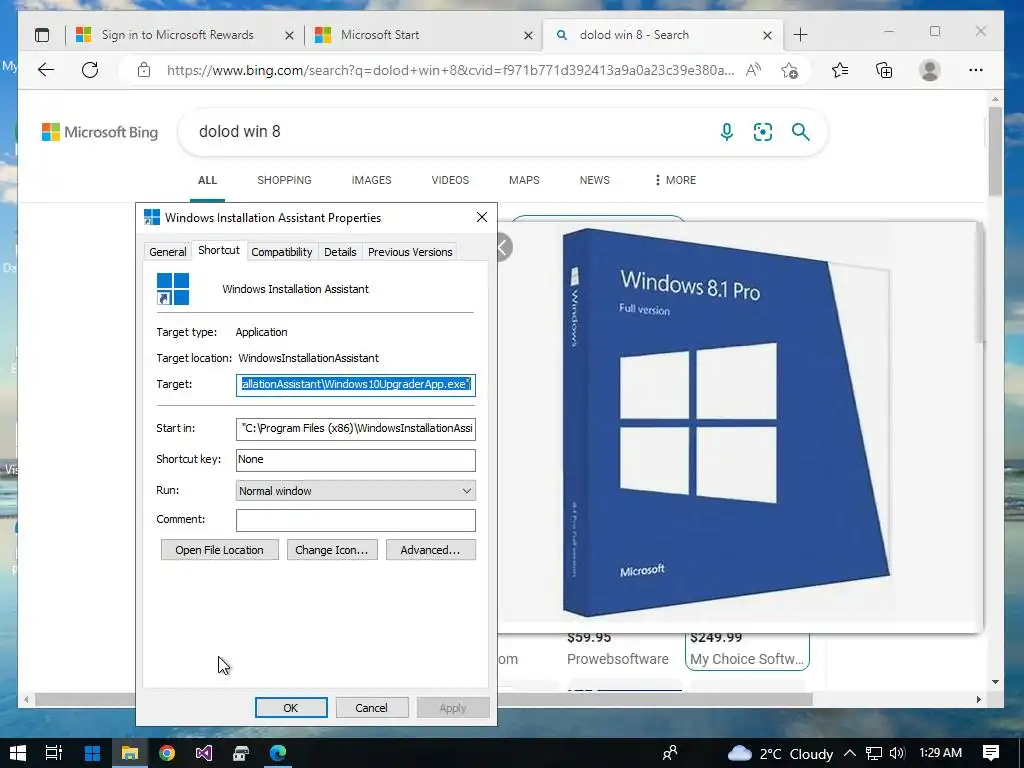Close the Properties dialog with X
This screenshot has height=768, width=1024.
(482, 217)
